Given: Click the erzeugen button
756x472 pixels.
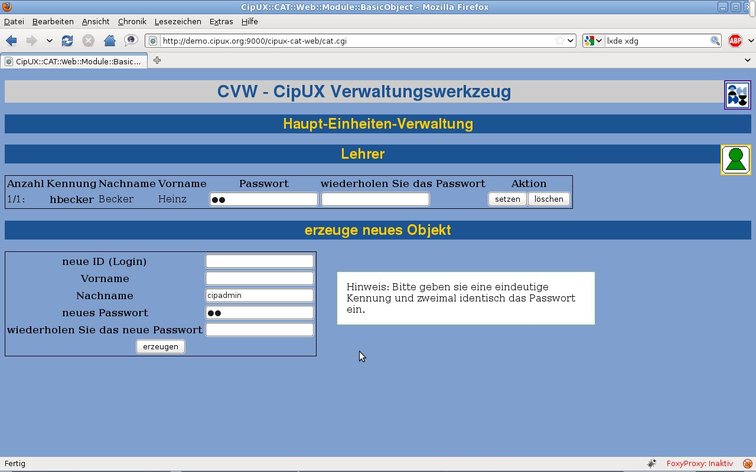Looking at the screenshot, I should point(161,347).
